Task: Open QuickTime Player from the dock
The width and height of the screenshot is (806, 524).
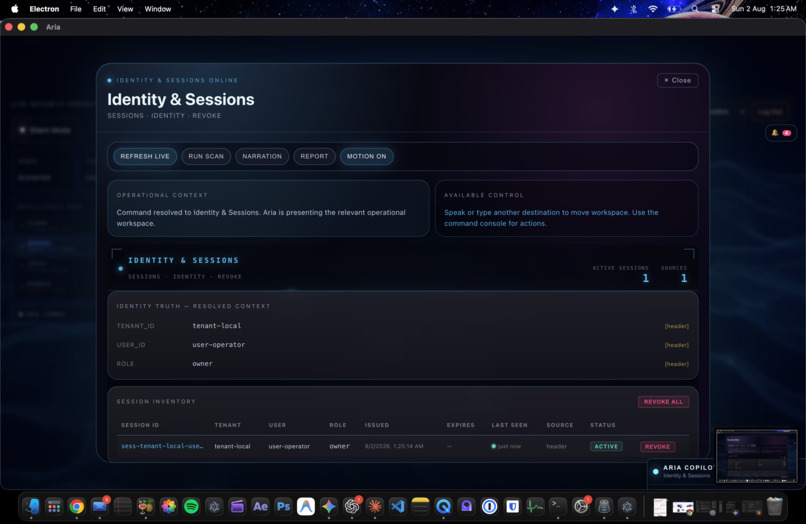Action: (x=443, y=507)
